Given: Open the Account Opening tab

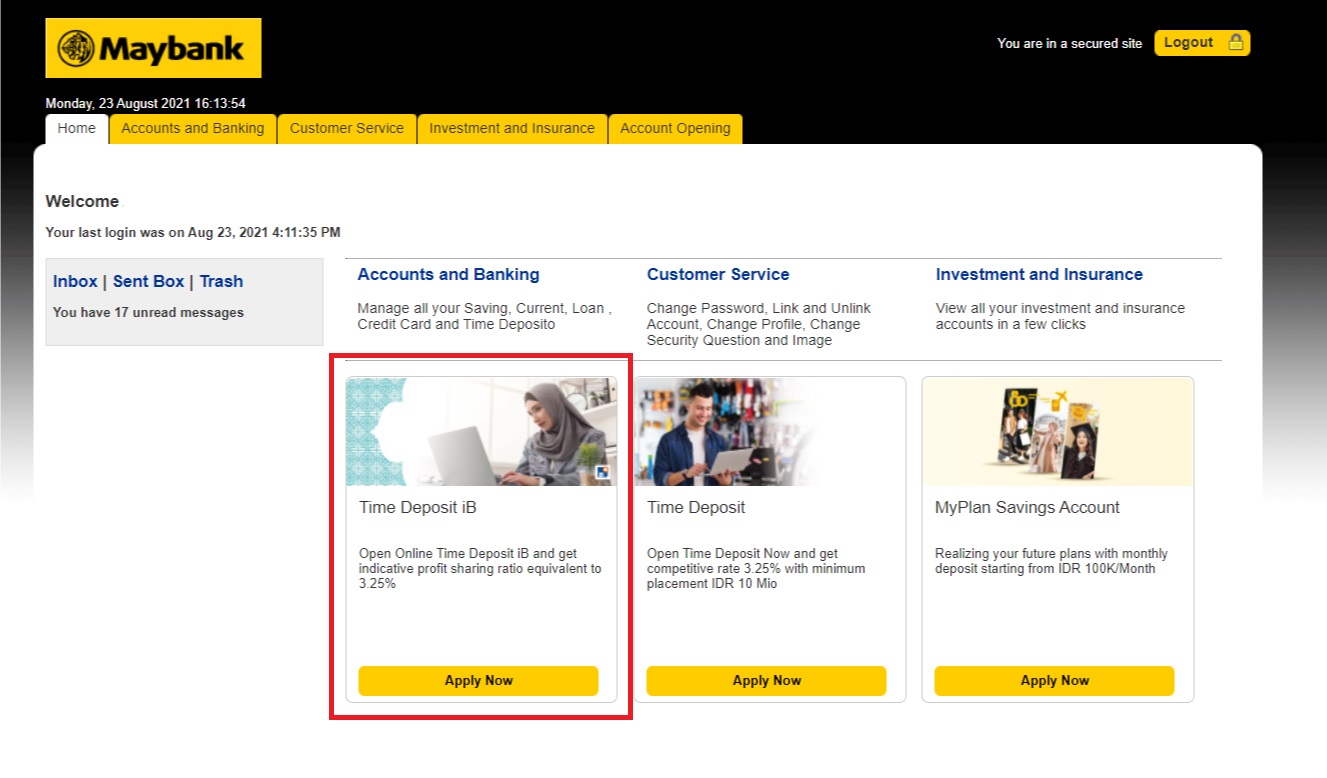Looking at the screenshot, I should tap(675, 129).
